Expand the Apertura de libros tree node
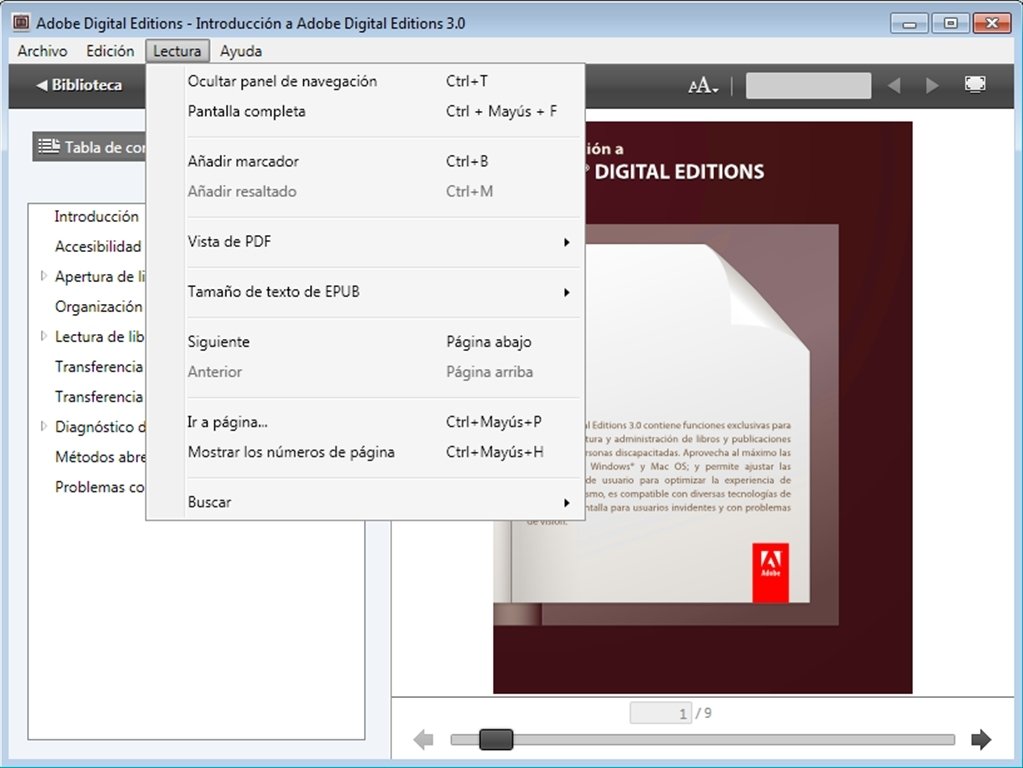 pyautogui.click(x=44, y=276)
